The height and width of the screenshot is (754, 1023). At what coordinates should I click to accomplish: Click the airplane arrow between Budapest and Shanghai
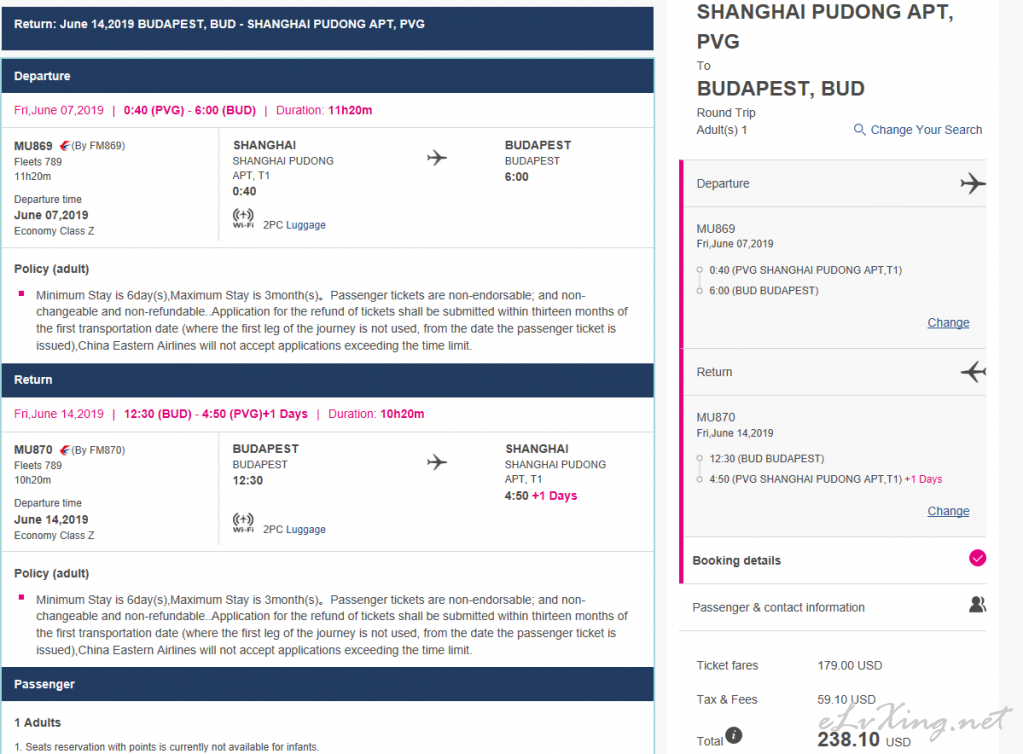coord(437,462)
